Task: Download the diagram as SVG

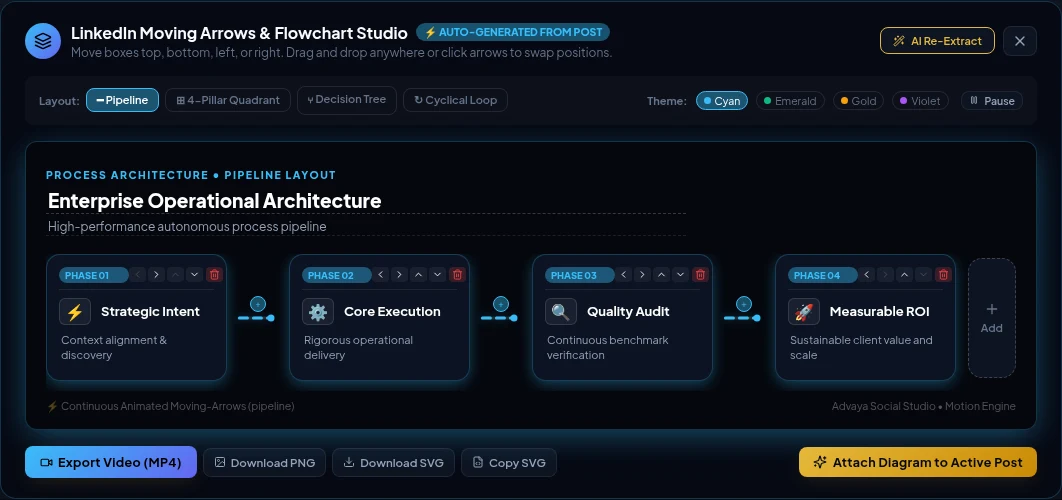Action: (394, 463)
